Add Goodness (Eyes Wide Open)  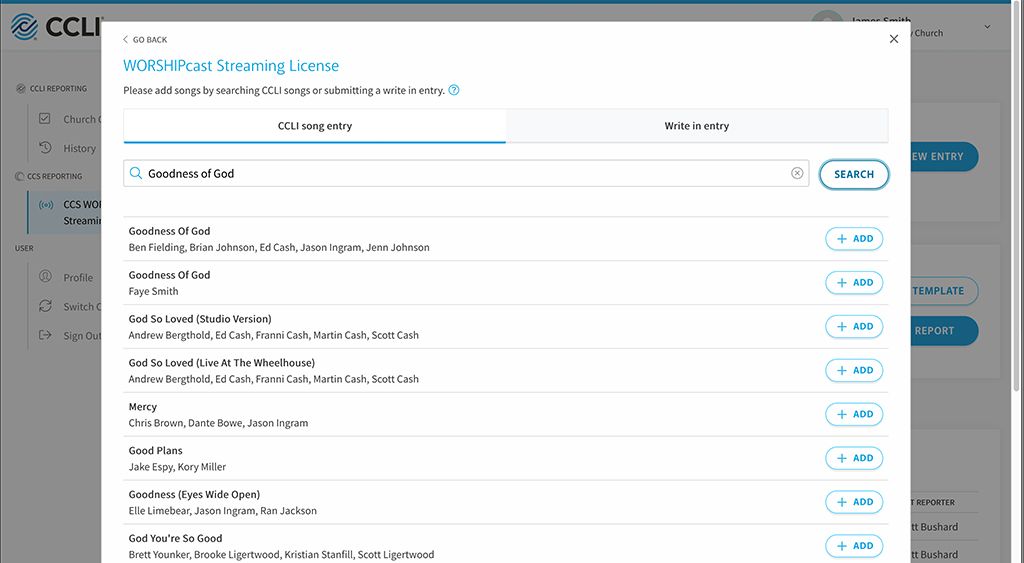pos(854,502)
